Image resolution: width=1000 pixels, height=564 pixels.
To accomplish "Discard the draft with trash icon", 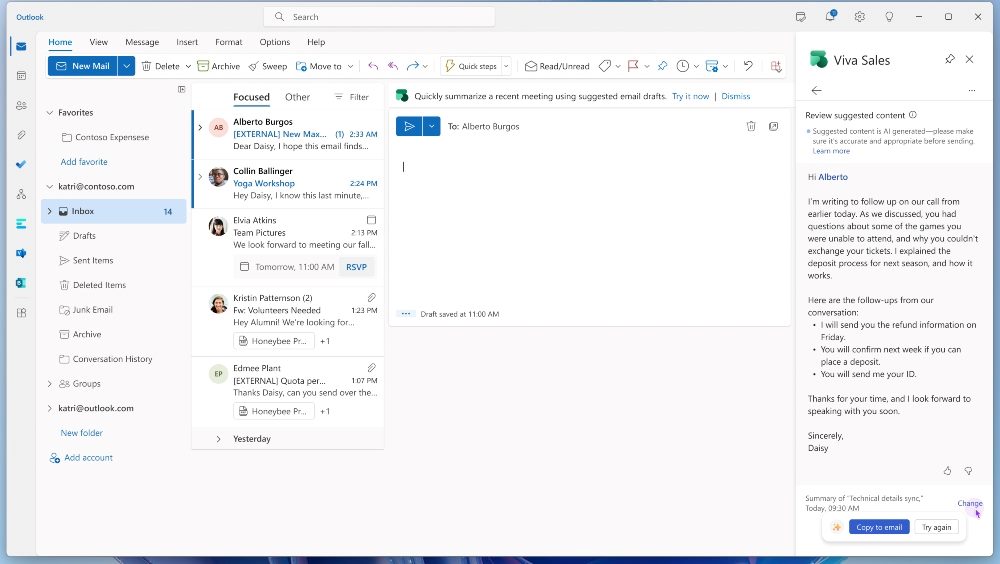I will [x=751, y=126].
